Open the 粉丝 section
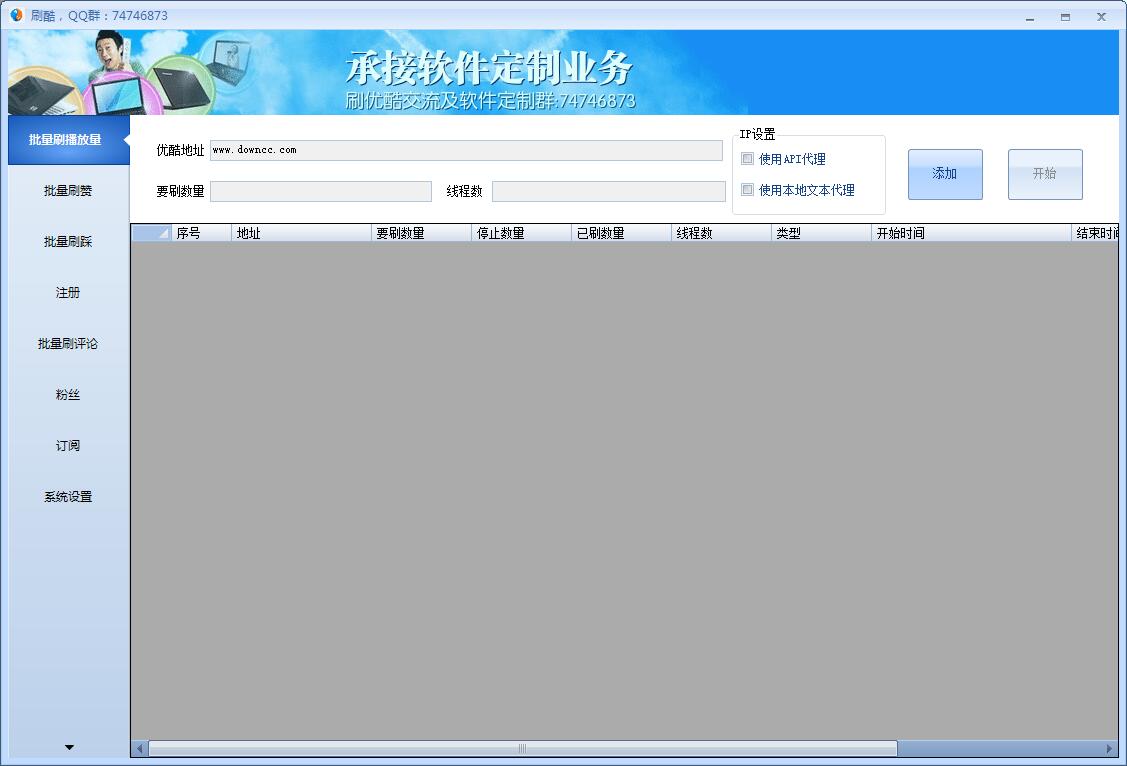The image size is (1127, 766). click(66, 394)
